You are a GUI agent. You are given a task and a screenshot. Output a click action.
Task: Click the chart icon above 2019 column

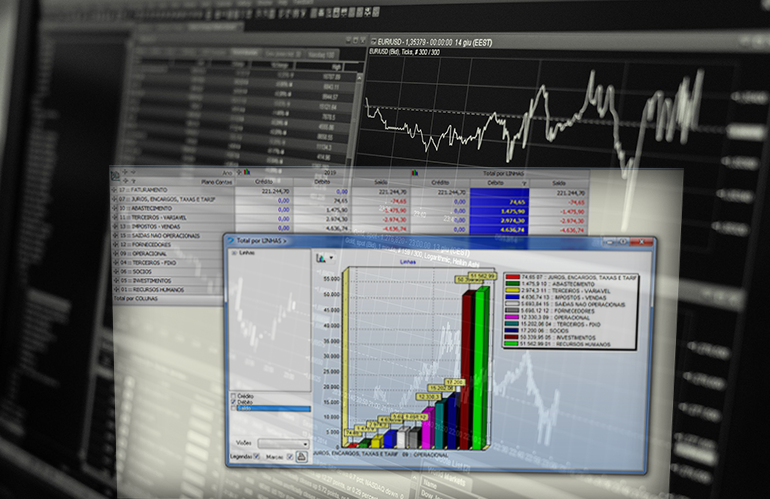[247, 172]
